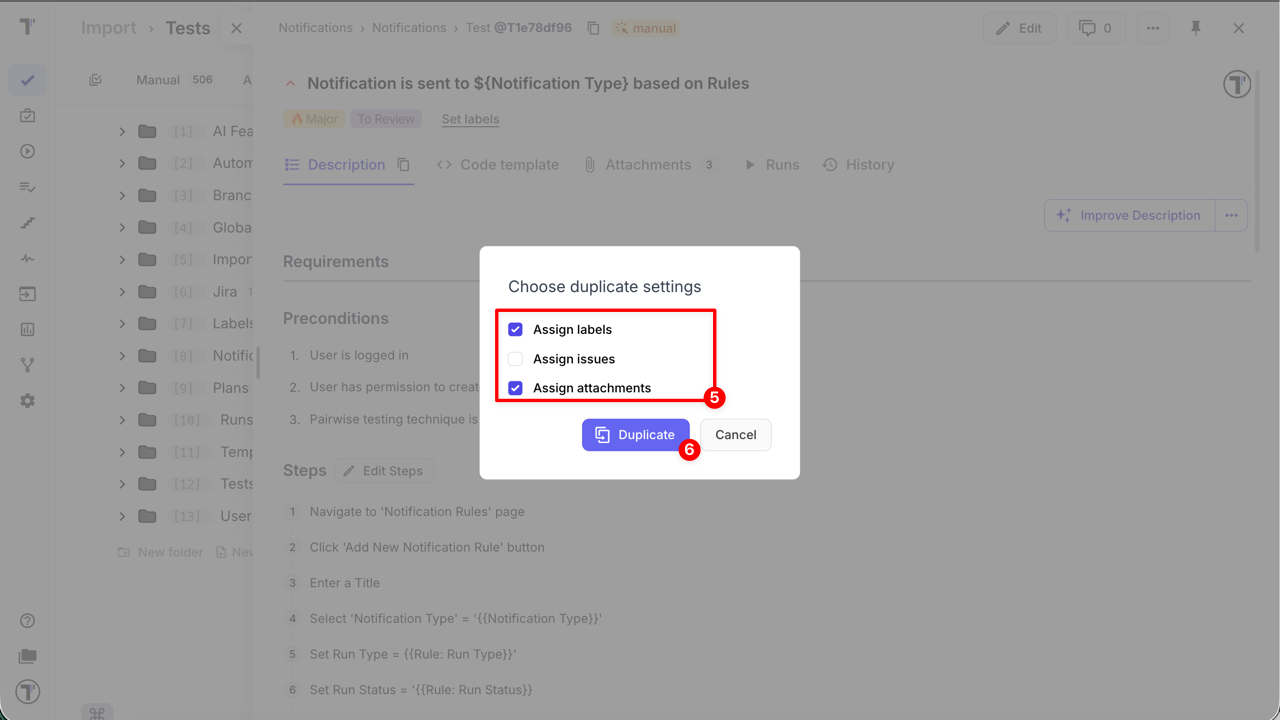Collapse the test title with the chevron
The image size is (1280, 720).
tap(290, 83)
